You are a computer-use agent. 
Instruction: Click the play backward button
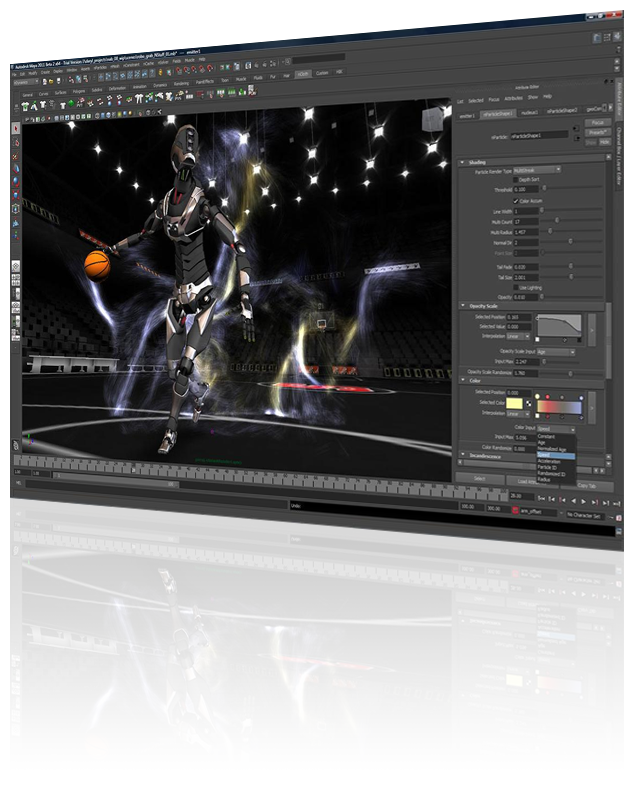pos(574,501)
